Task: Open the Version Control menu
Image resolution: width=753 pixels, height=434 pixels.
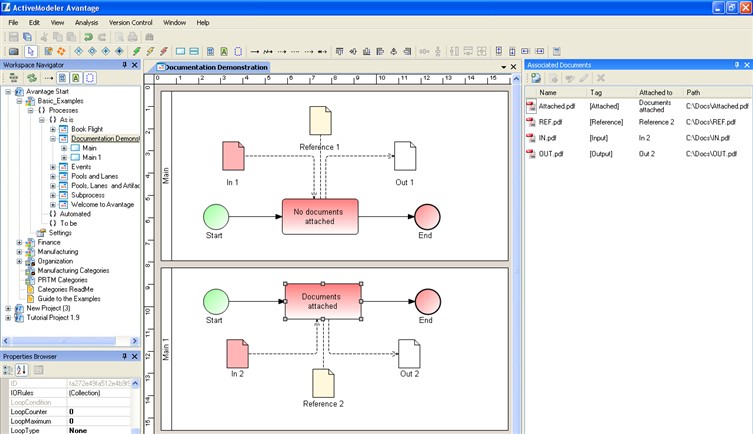Action: point(131,23)
